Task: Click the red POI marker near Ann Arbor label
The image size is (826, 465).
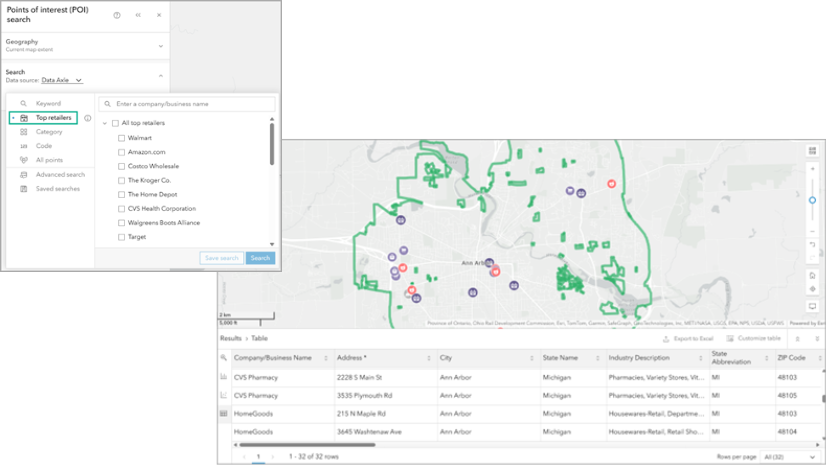Action: pos(496,272)
